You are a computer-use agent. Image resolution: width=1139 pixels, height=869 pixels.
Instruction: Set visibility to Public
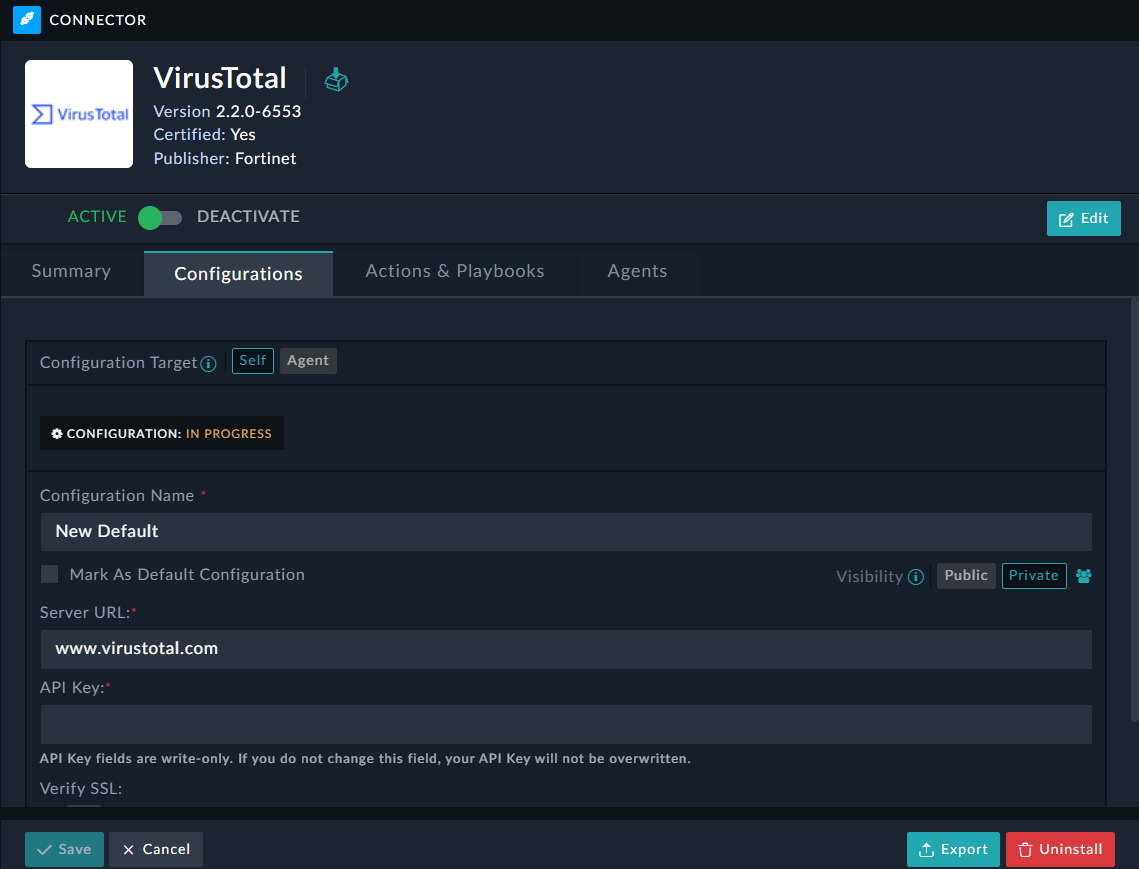point(965,575)
